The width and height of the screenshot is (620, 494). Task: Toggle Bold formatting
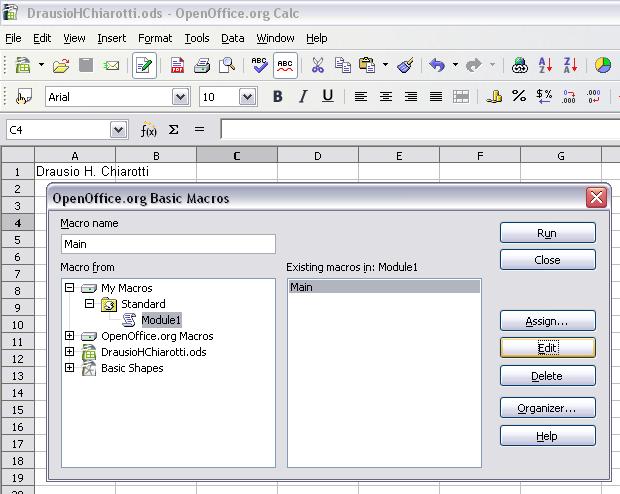278,97
